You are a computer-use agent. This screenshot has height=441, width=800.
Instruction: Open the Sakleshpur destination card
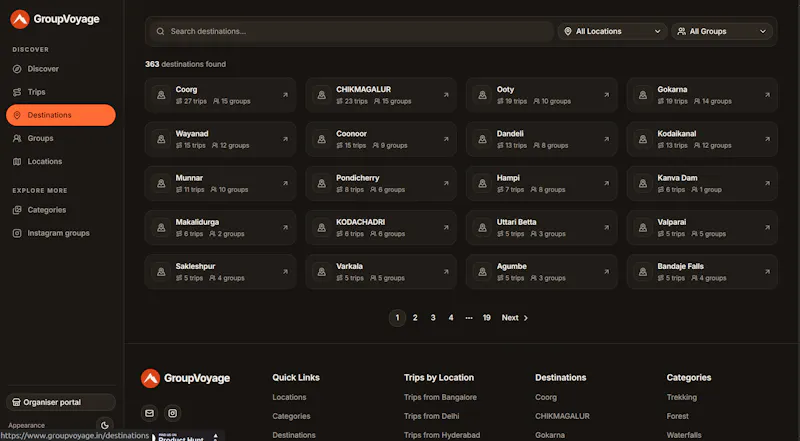click(x=220, y=272)
